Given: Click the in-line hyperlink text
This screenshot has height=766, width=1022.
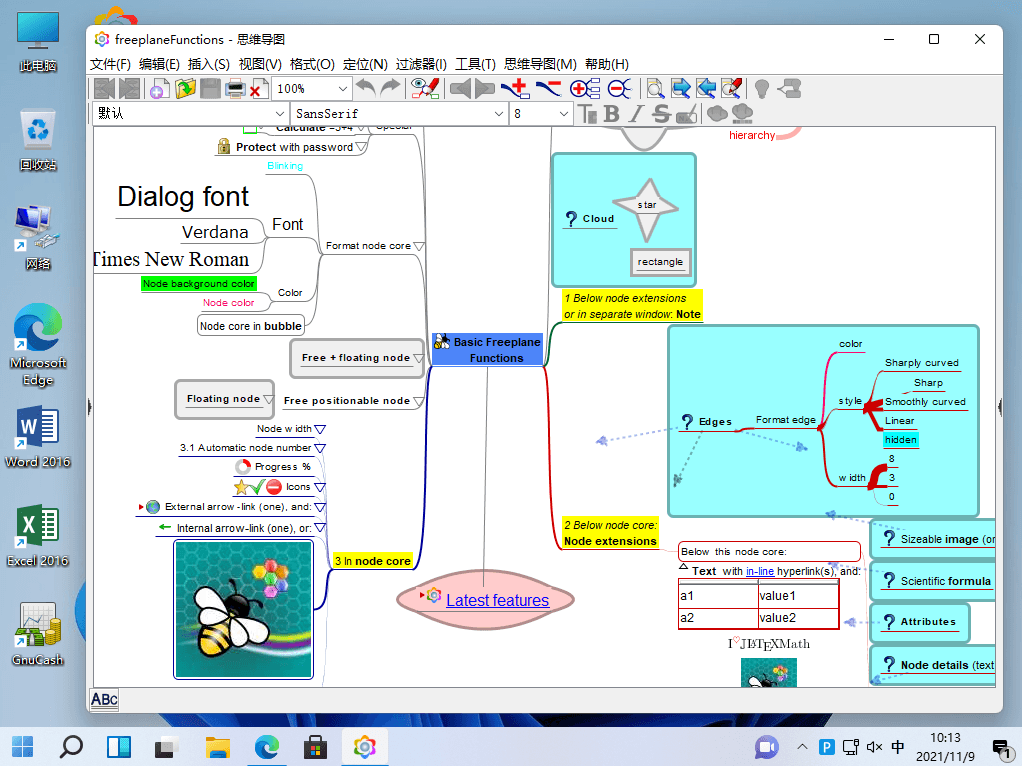Looking at the screenshot, I should point(760,571).
